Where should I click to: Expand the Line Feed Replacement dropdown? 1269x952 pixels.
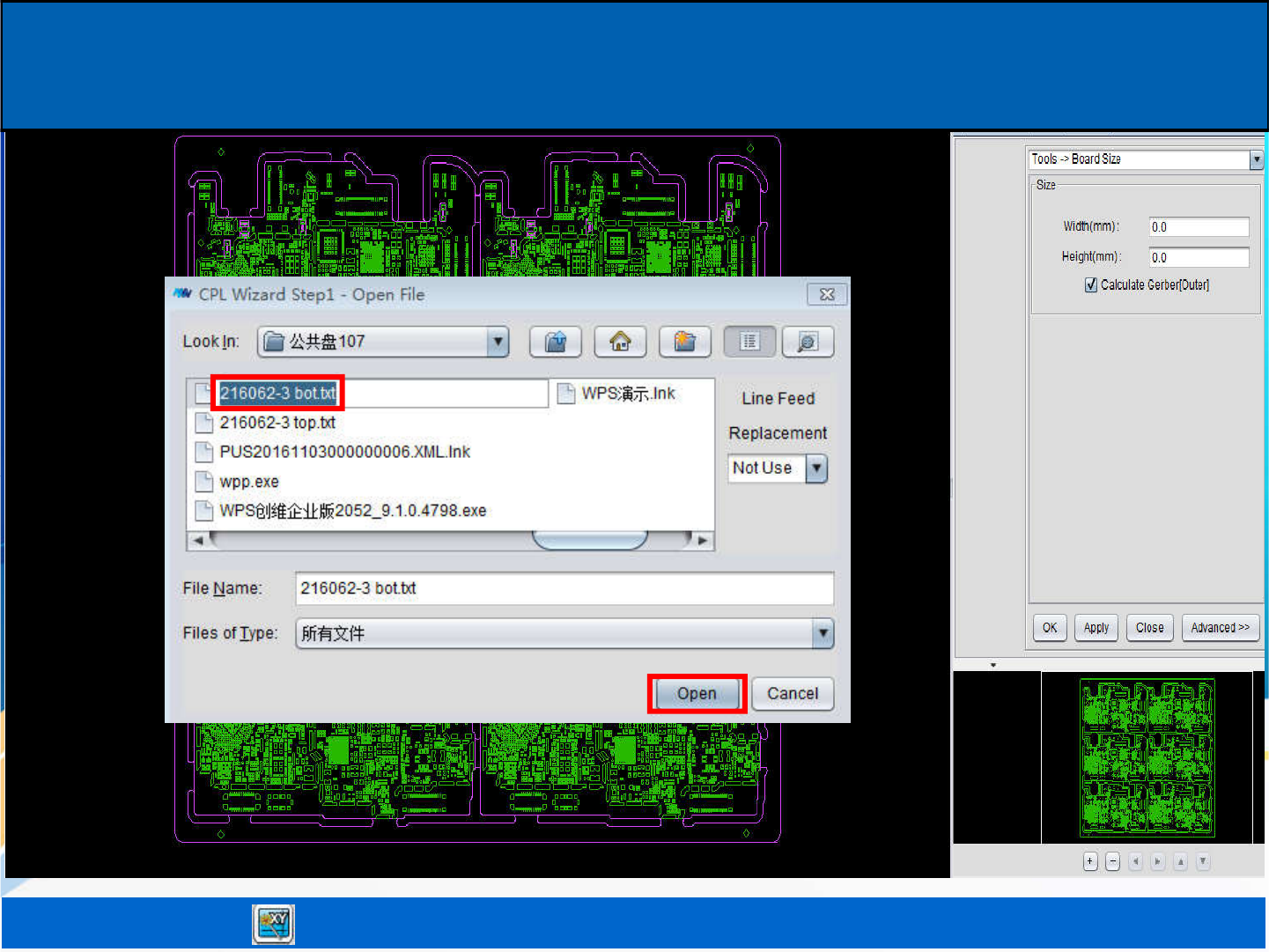coord(817,469)
